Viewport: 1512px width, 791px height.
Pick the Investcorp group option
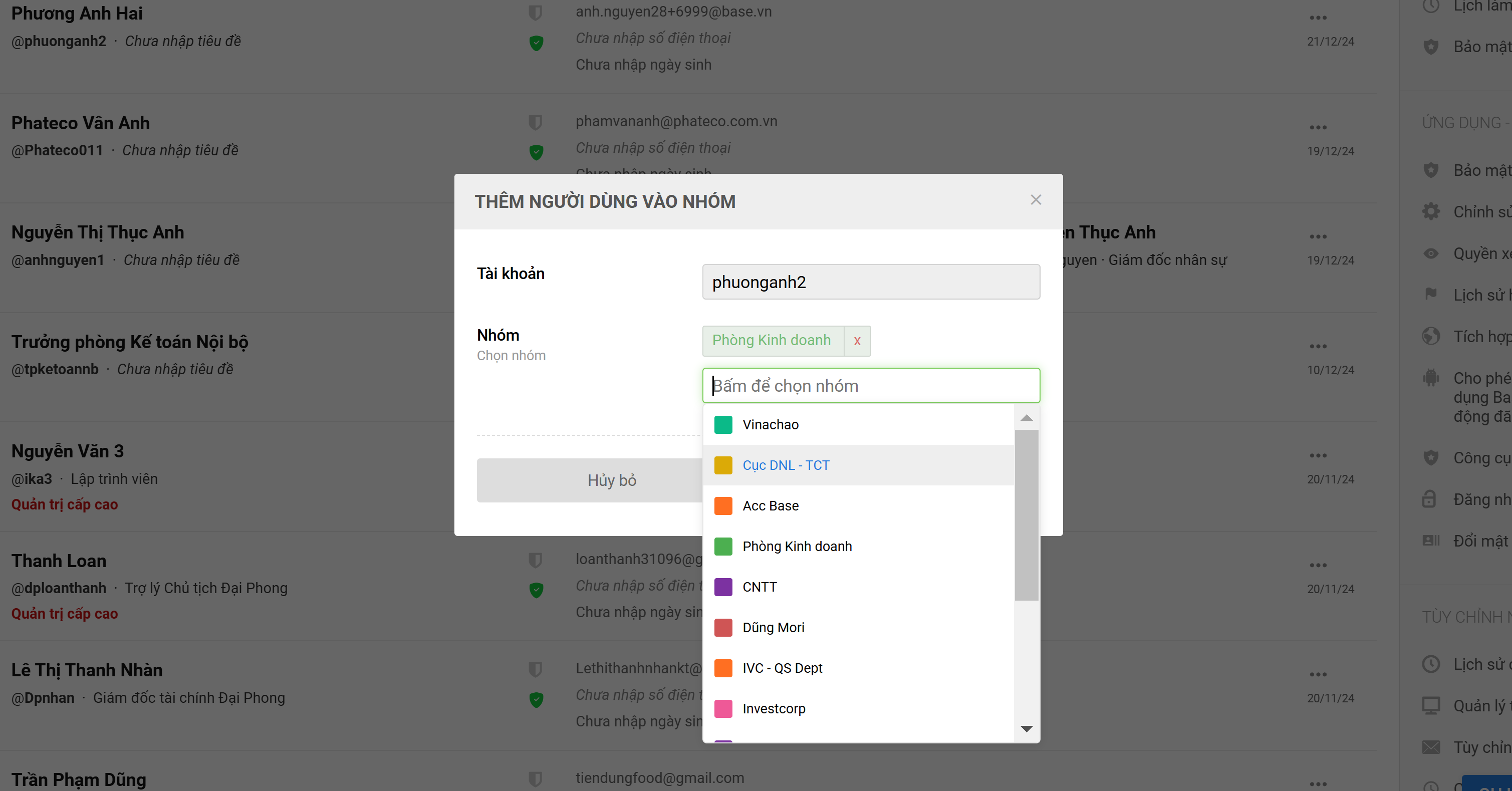click(773, 708)
